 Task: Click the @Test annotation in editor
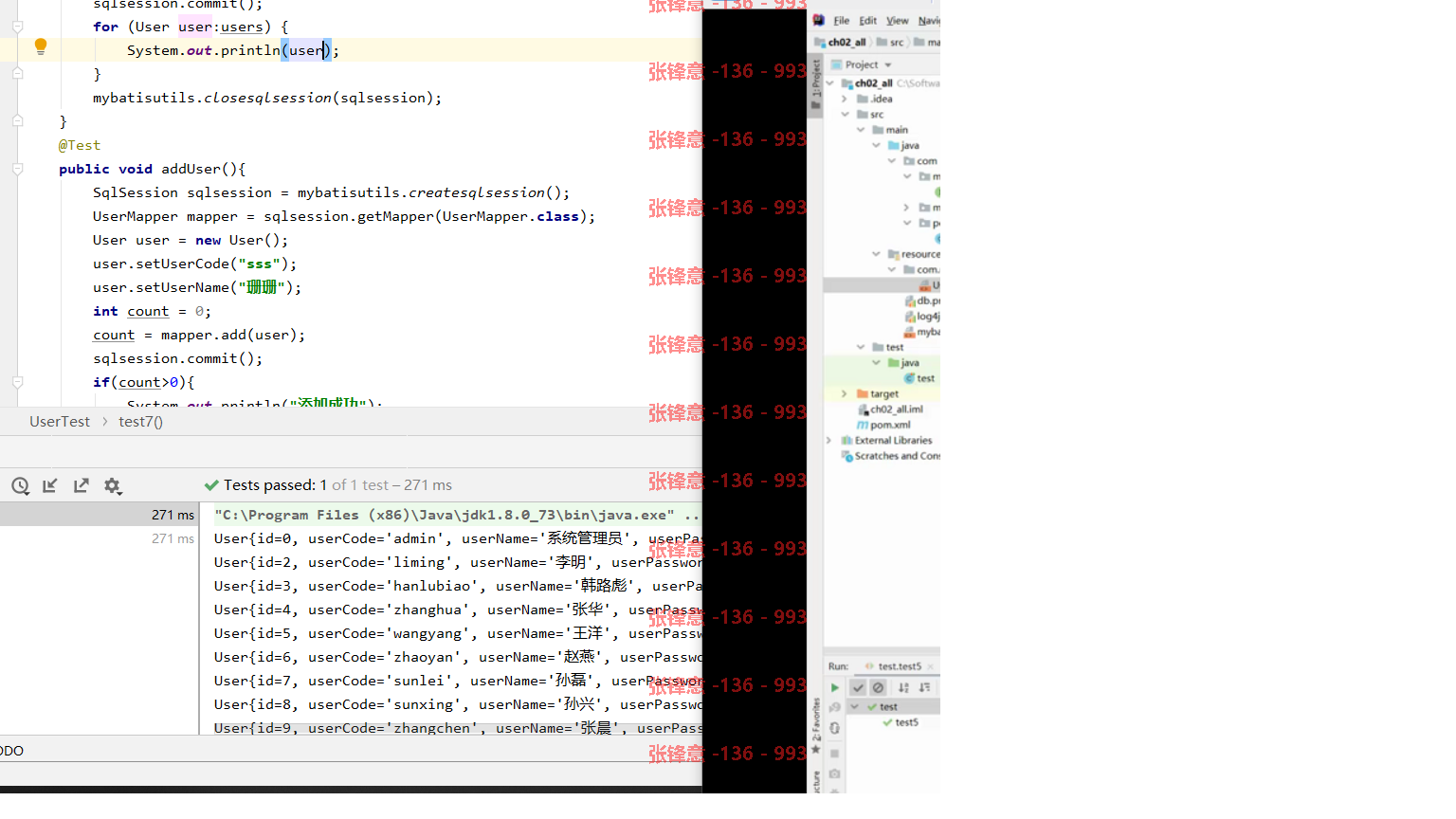(80, 145)
